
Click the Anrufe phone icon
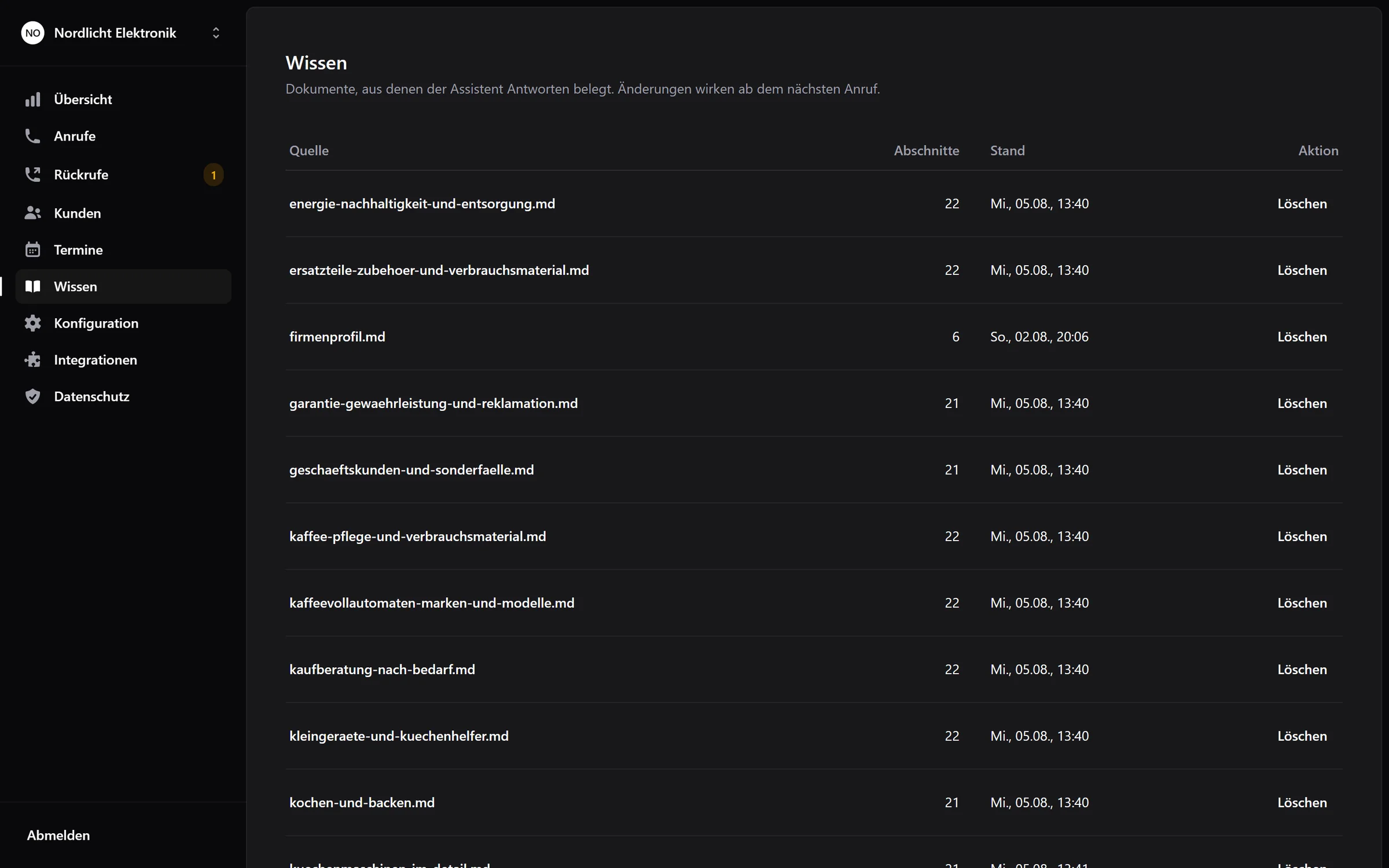(33, 136)
